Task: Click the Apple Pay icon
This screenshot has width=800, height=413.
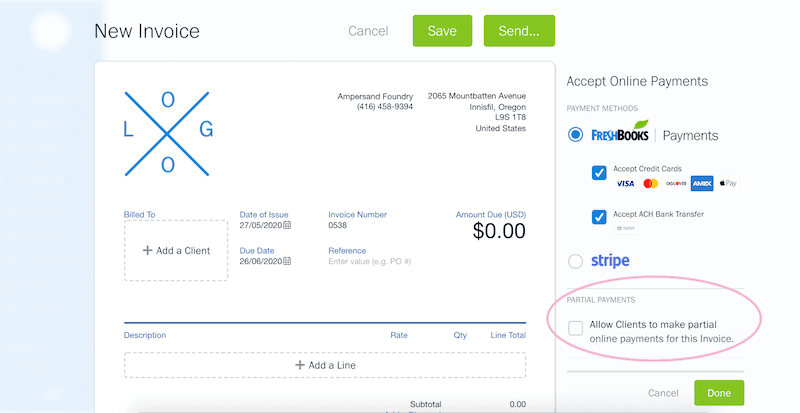Action: (x=727, y=184)
